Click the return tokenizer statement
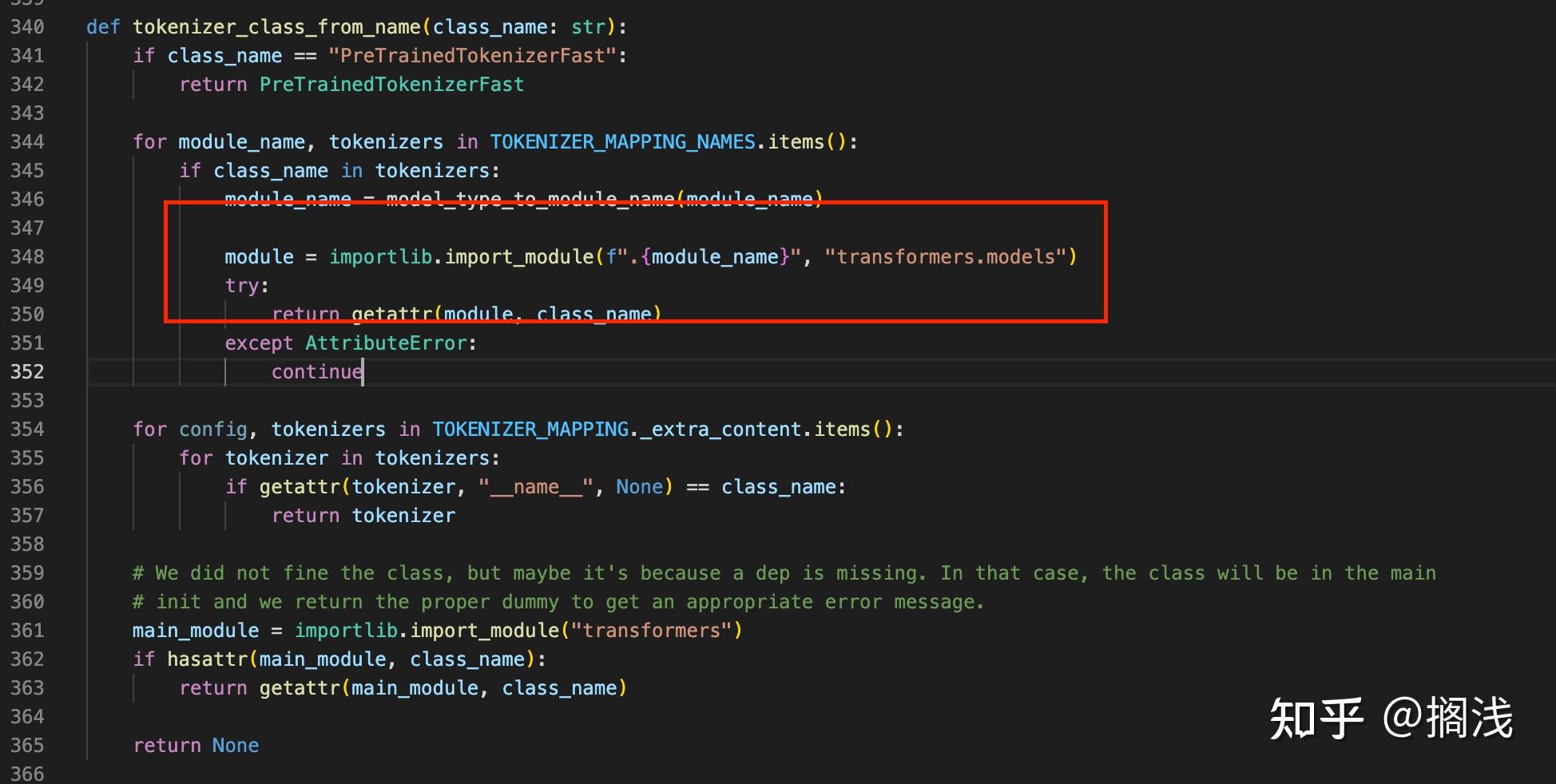 coord(363,515)
